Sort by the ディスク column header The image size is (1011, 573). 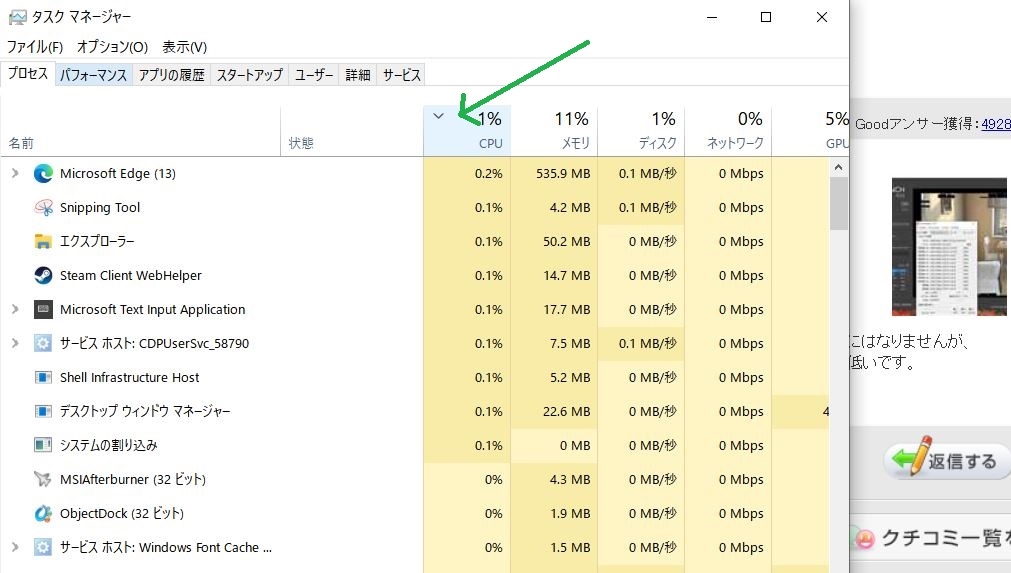pyautogui.click(x=641, y=131)
